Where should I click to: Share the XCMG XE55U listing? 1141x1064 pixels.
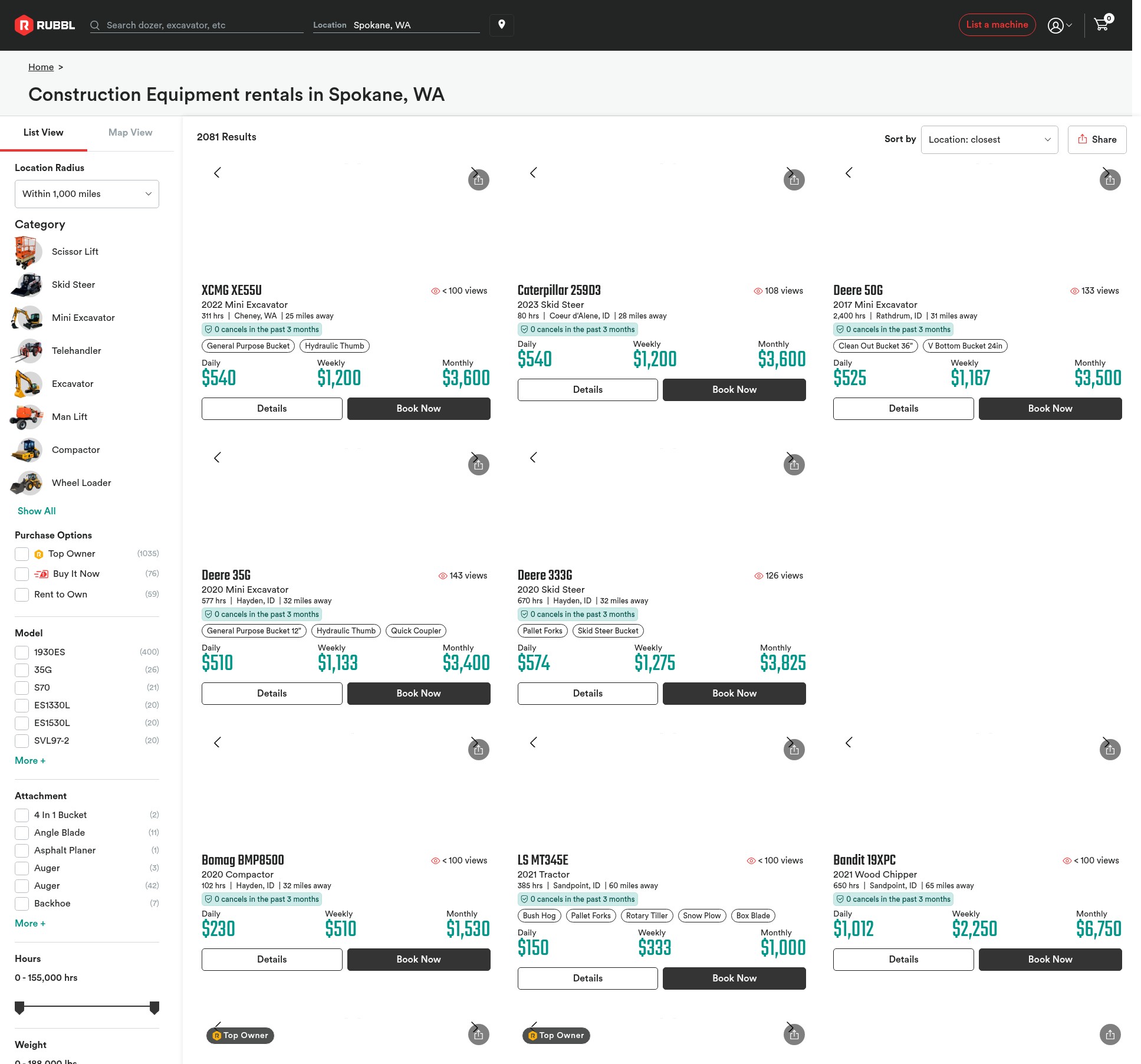[x=479, y=180]
